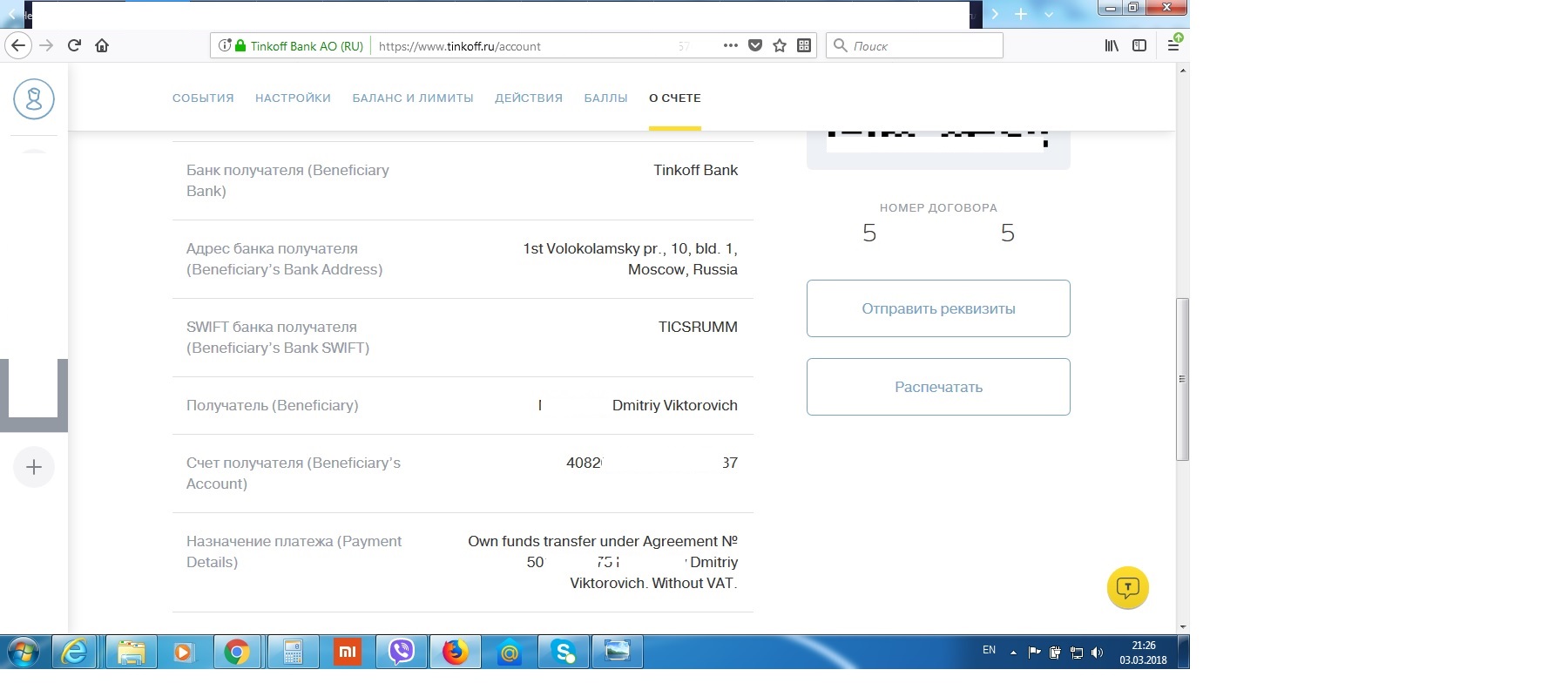Click the page vertical scrollbar thumb
The image size is (1568, 690).
coord(1182,379)
